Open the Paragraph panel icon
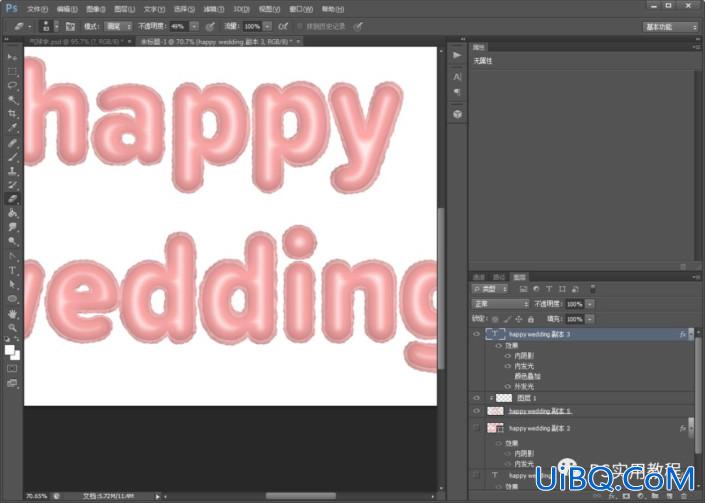705x503 pixels. point(457,92)
